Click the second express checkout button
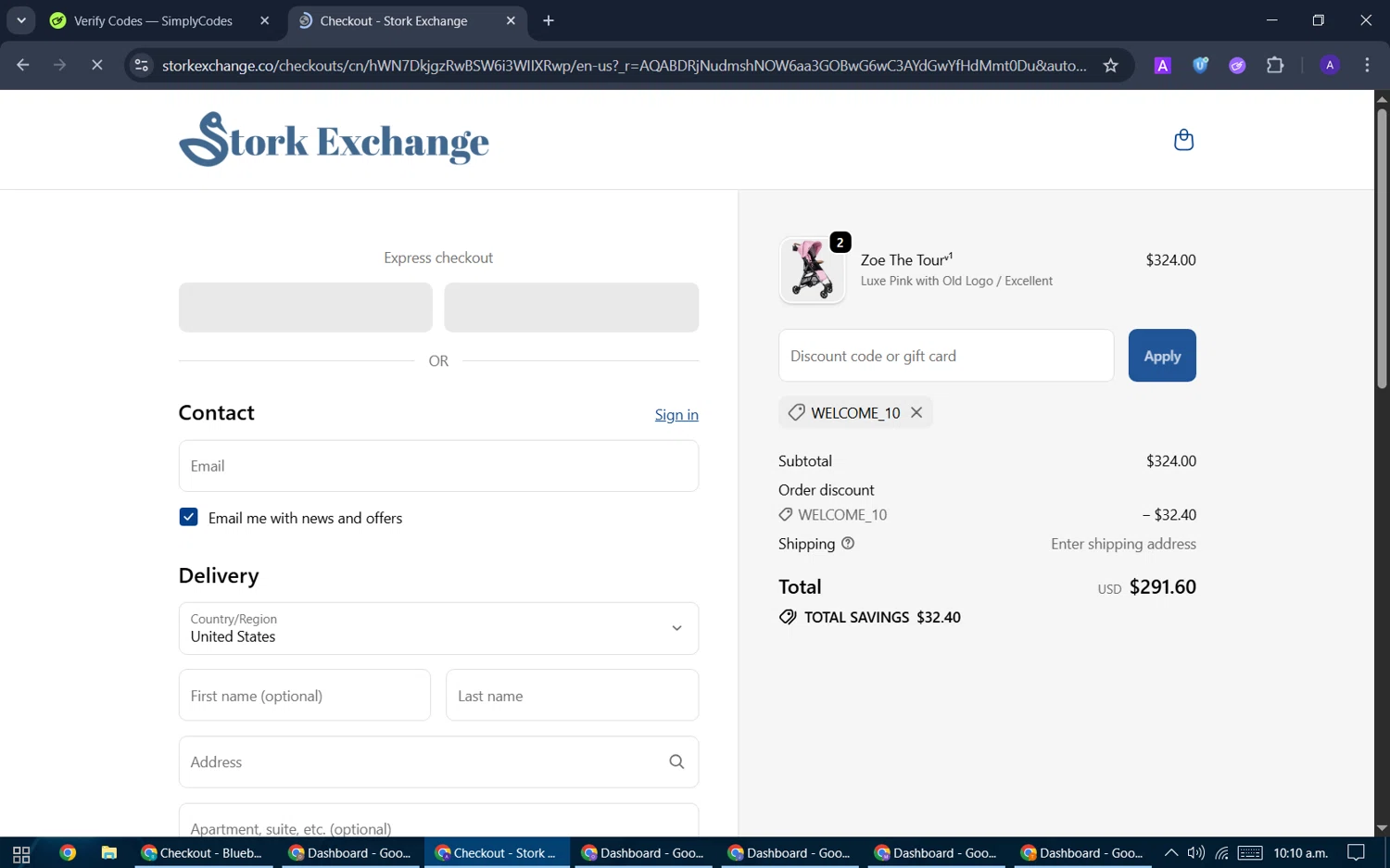 tap(571, 308)
